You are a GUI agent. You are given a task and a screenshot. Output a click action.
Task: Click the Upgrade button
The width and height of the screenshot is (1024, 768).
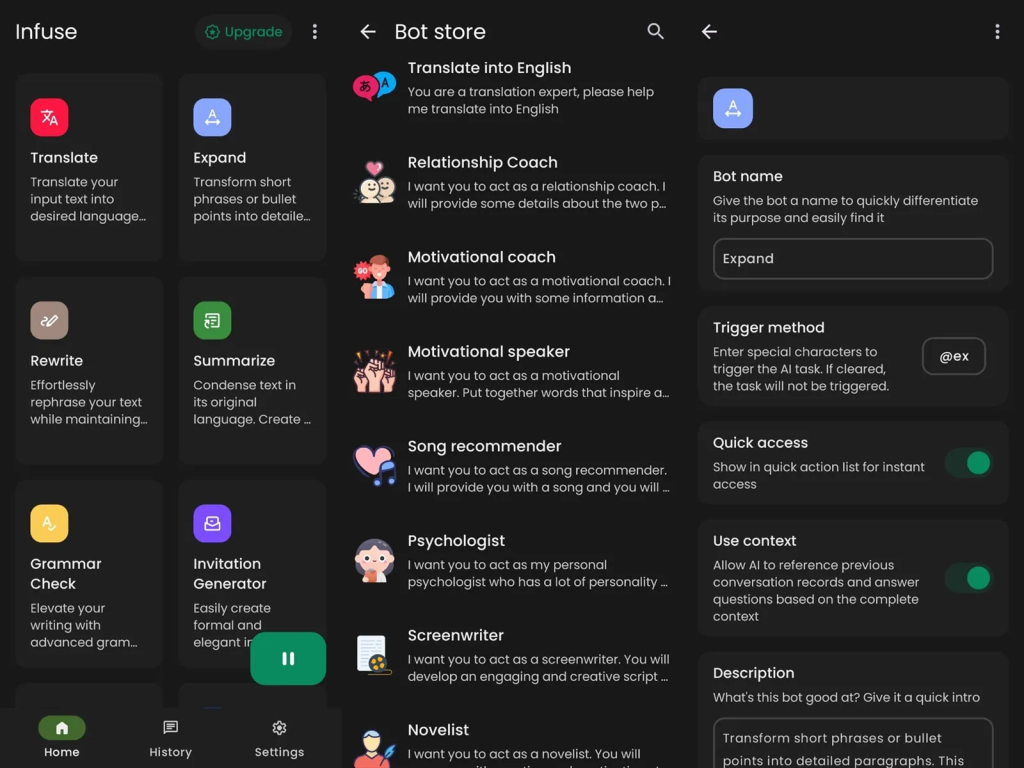pyautogui.click(x=243, y=32)
